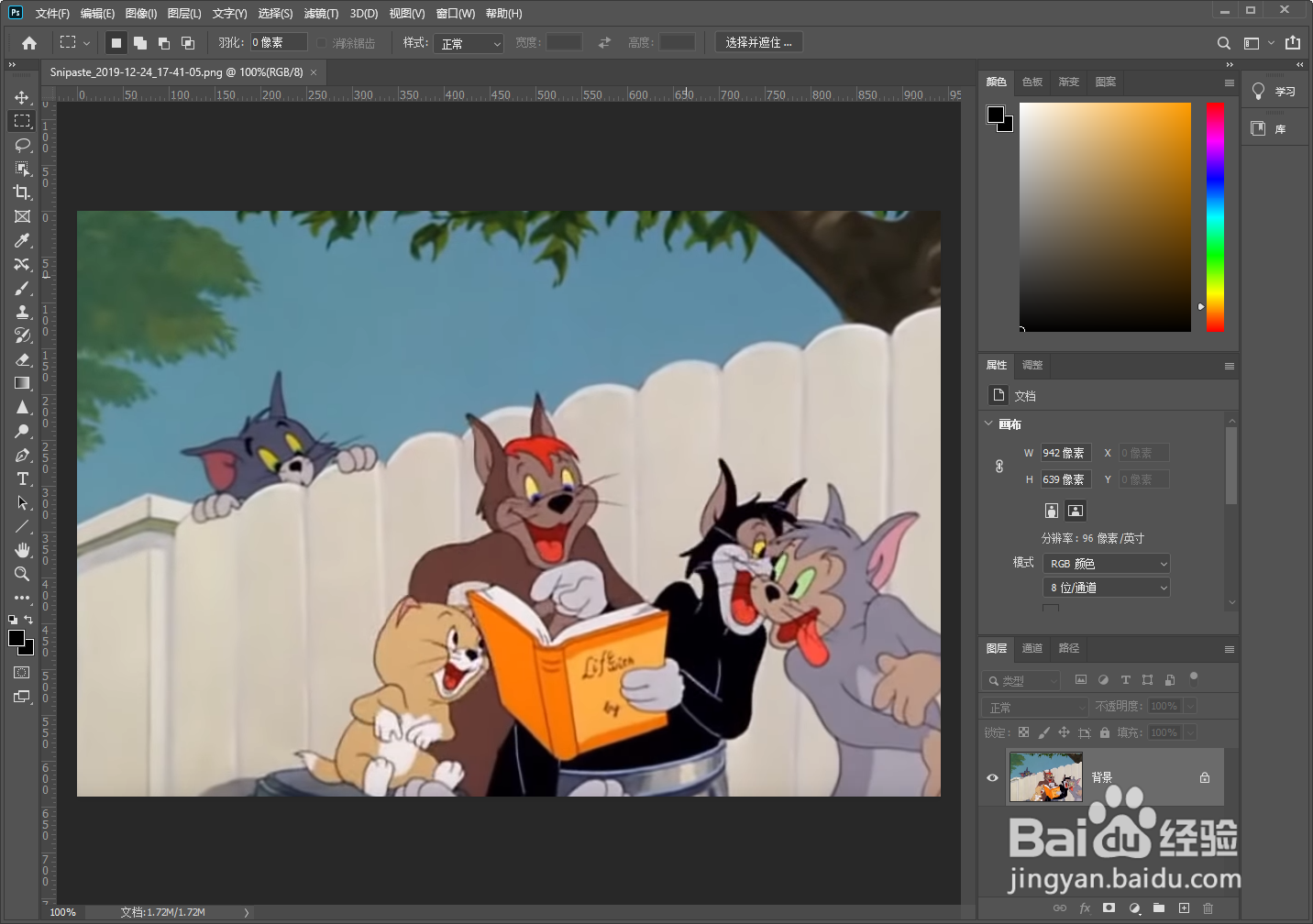Toggle the layer filter on/off switch
The image size is (1313, 924).
1193,678
